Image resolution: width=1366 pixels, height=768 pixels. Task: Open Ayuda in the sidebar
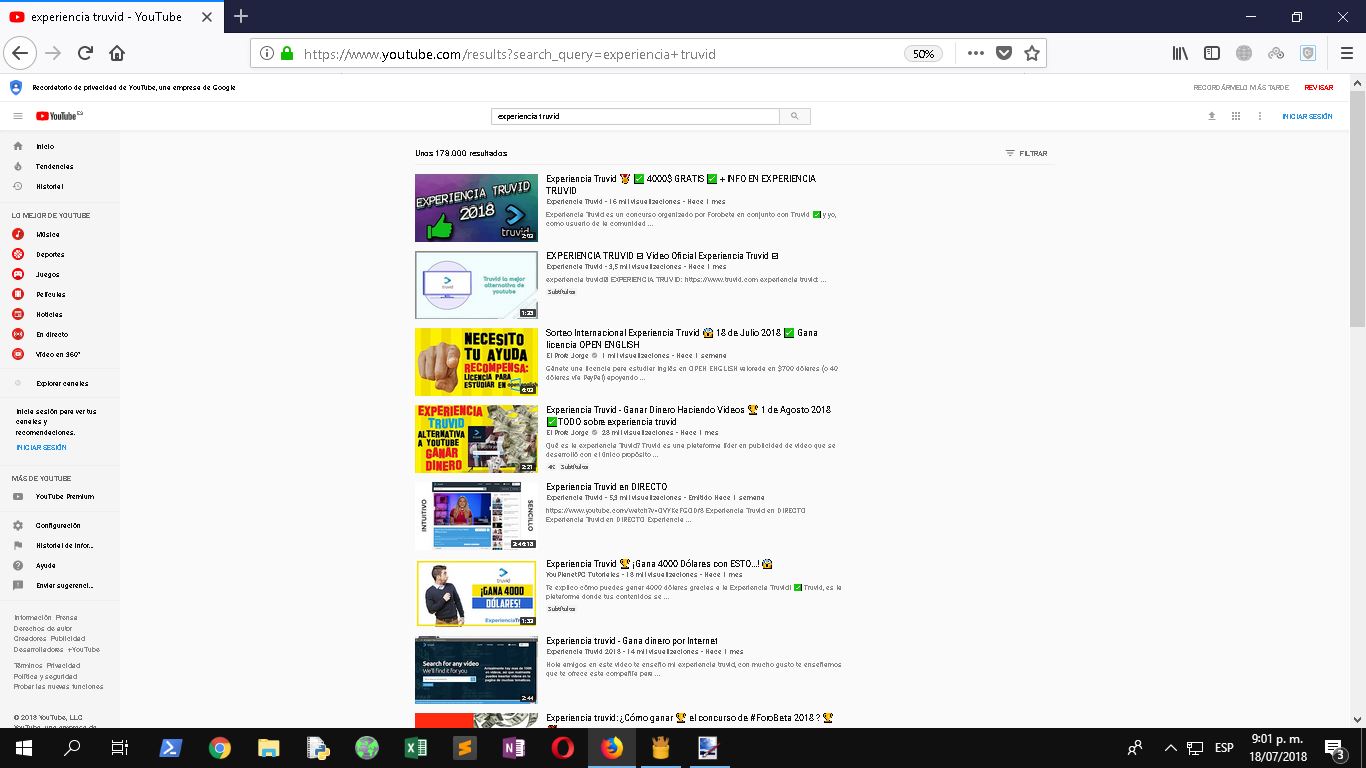(x=60, y=565)
